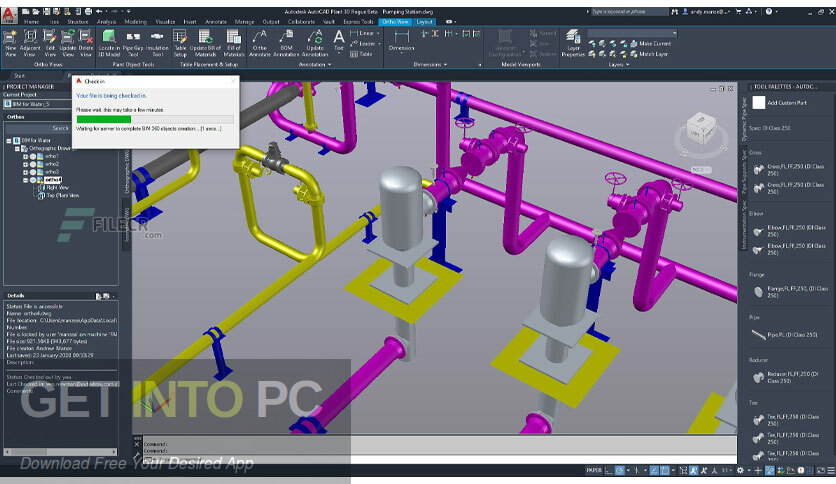
Task: Click the Save icon in quick access toolbar
Action: coord(46,11)
